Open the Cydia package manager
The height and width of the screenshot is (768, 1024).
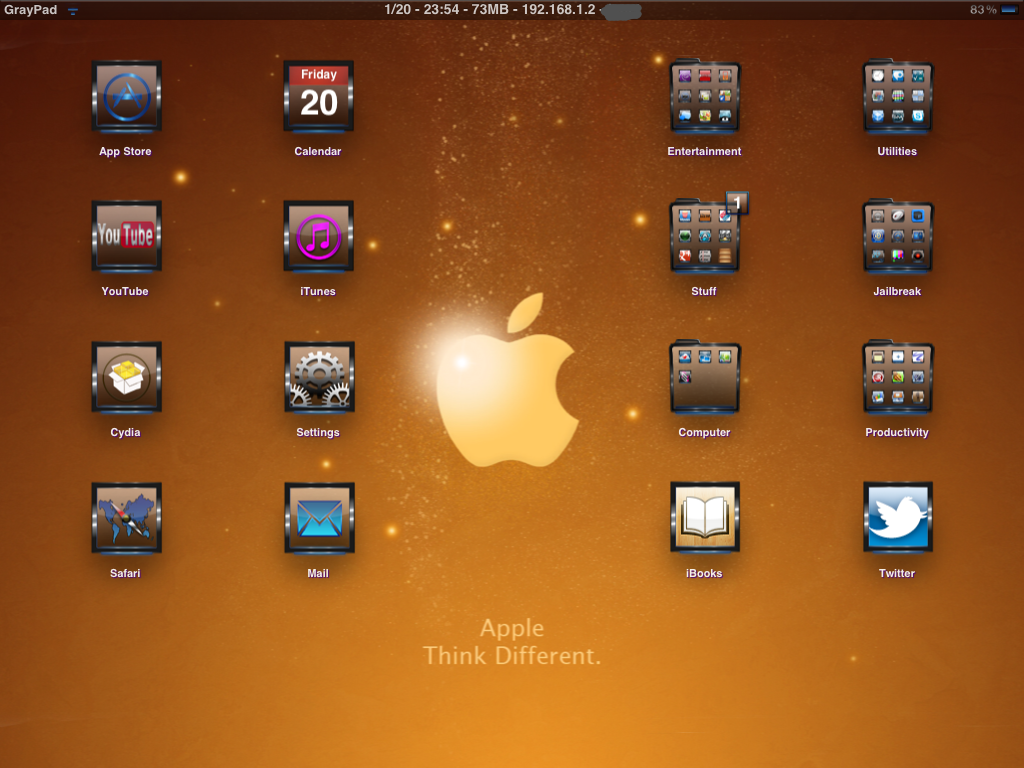[126, 377]
